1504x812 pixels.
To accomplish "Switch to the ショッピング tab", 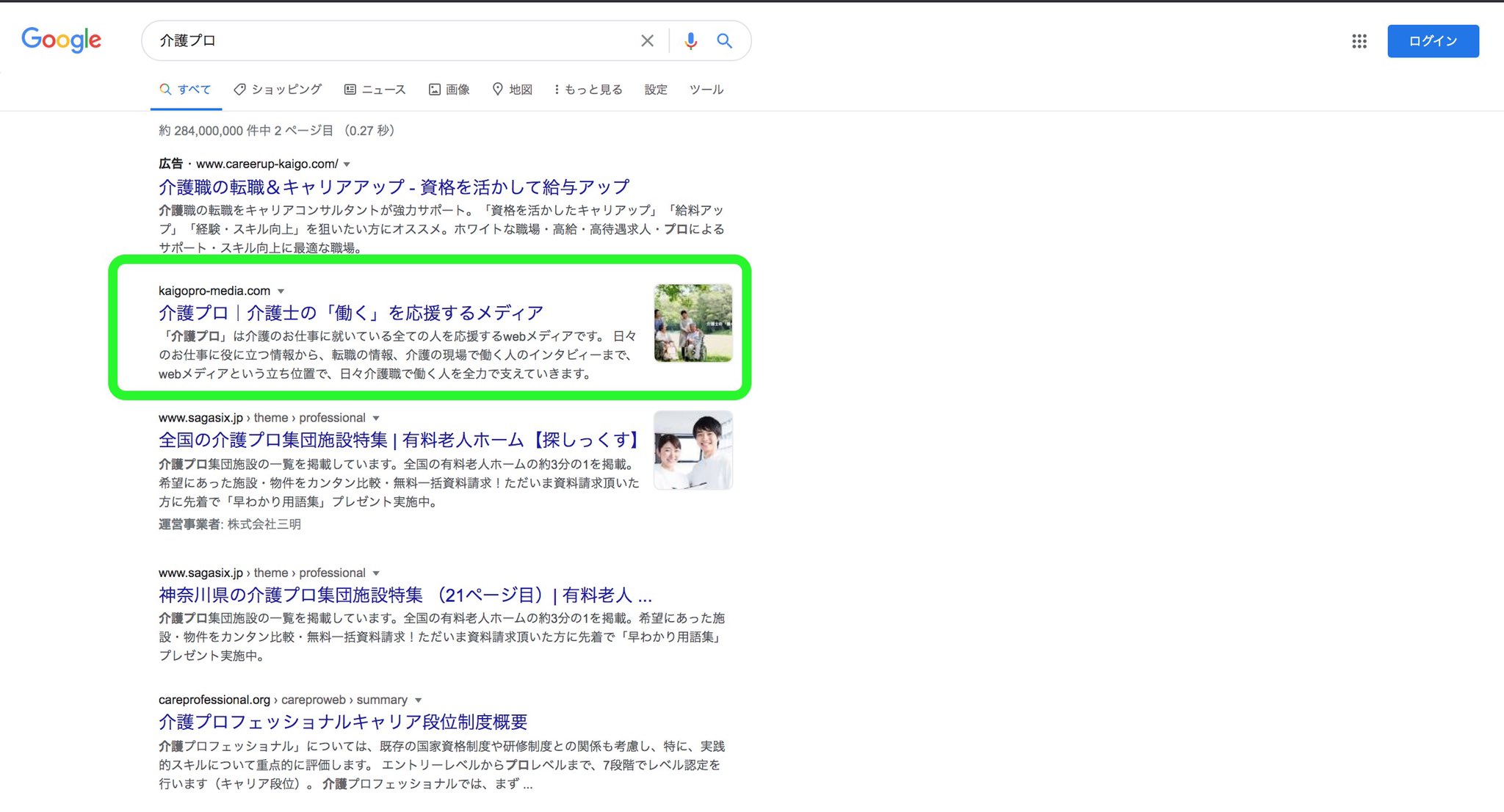I will tap(278, 90).
